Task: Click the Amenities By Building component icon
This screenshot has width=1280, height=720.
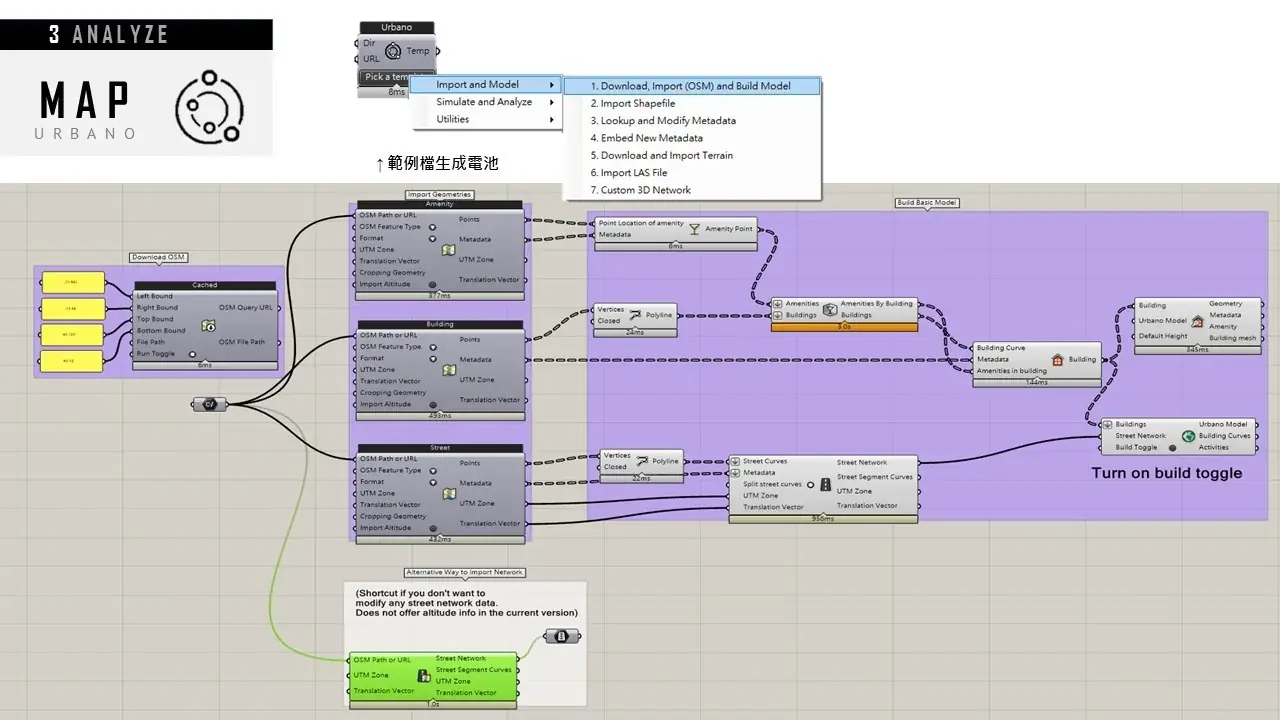Action: 829,309
